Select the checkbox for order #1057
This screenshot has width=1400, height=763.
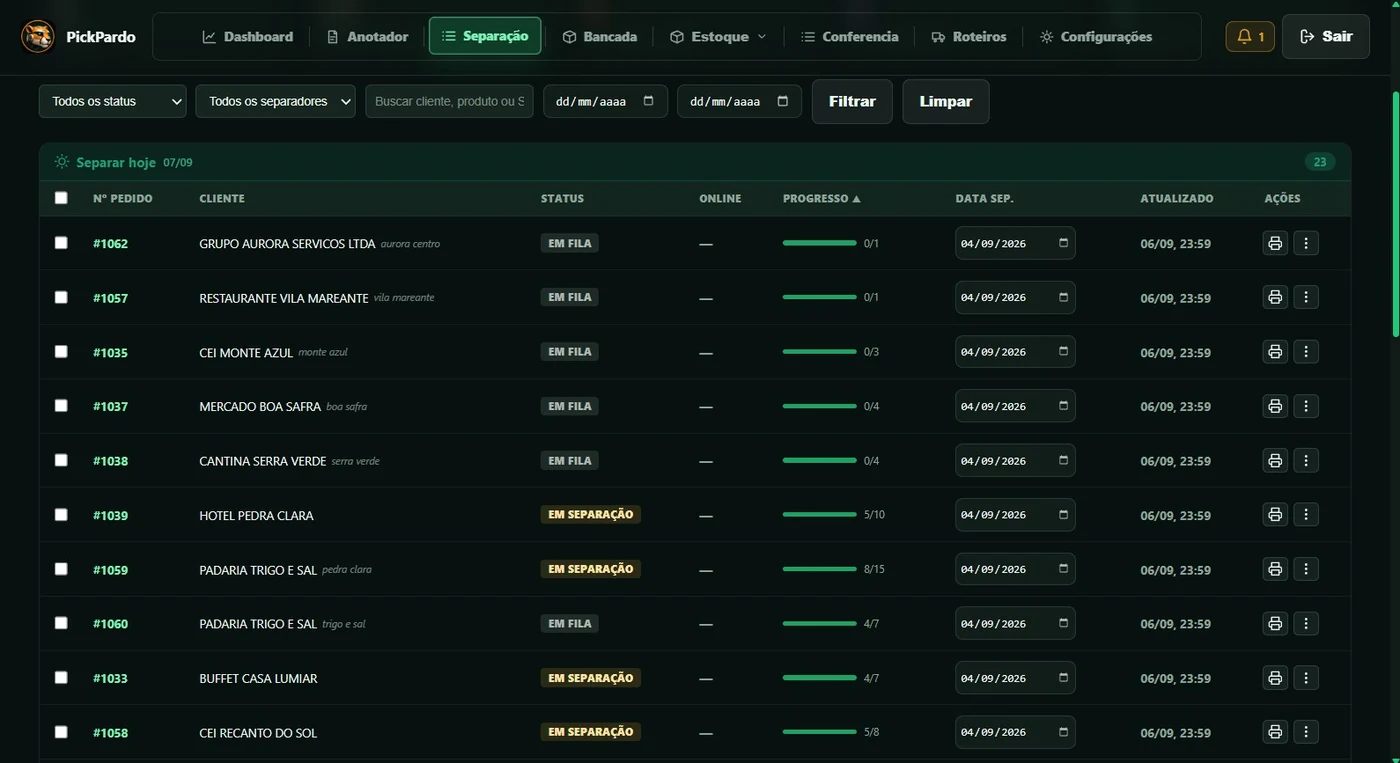click(61, 297)
